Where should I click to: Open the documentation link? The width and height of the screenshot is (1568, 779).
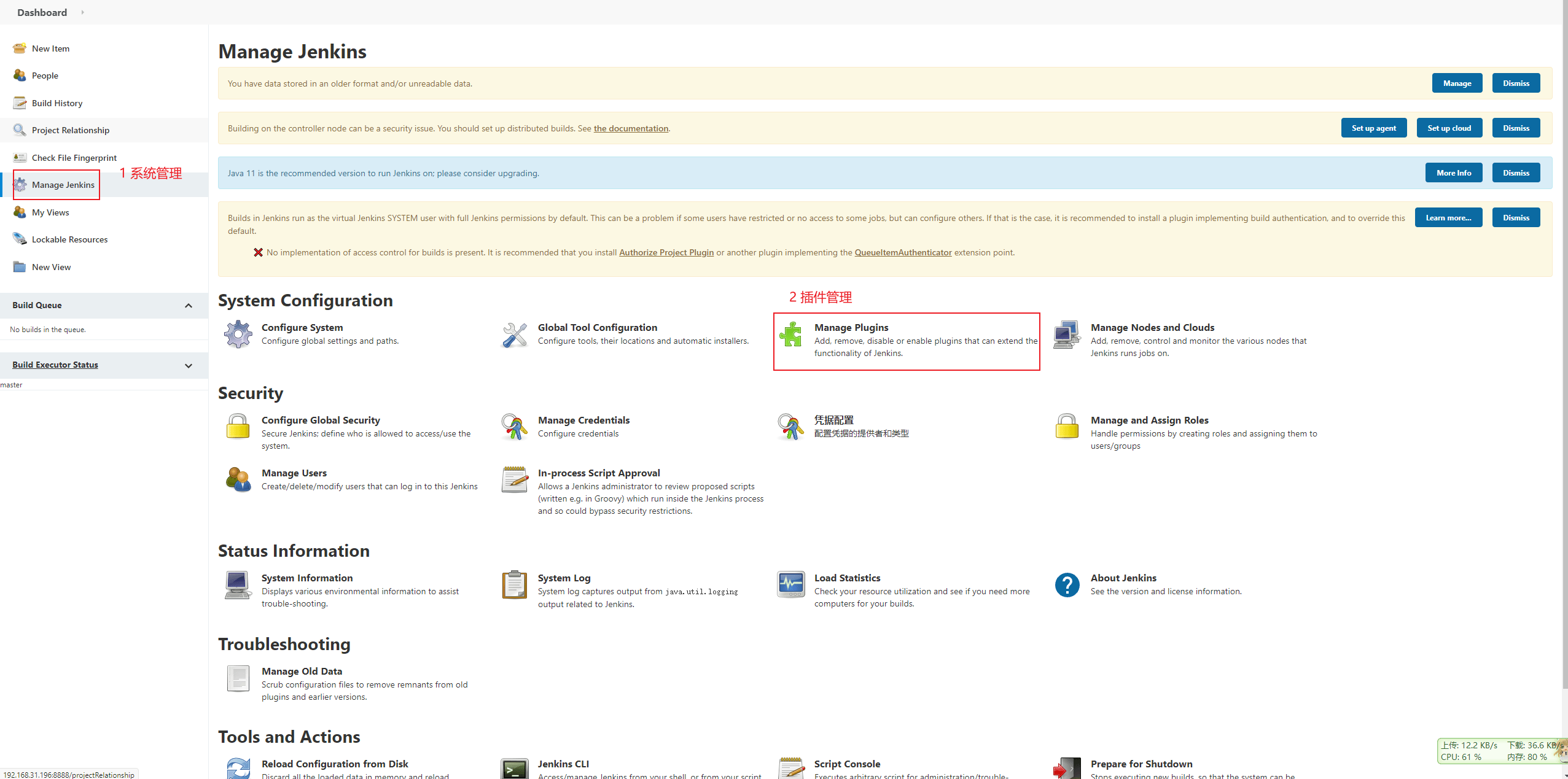click(x=631, y=128)
